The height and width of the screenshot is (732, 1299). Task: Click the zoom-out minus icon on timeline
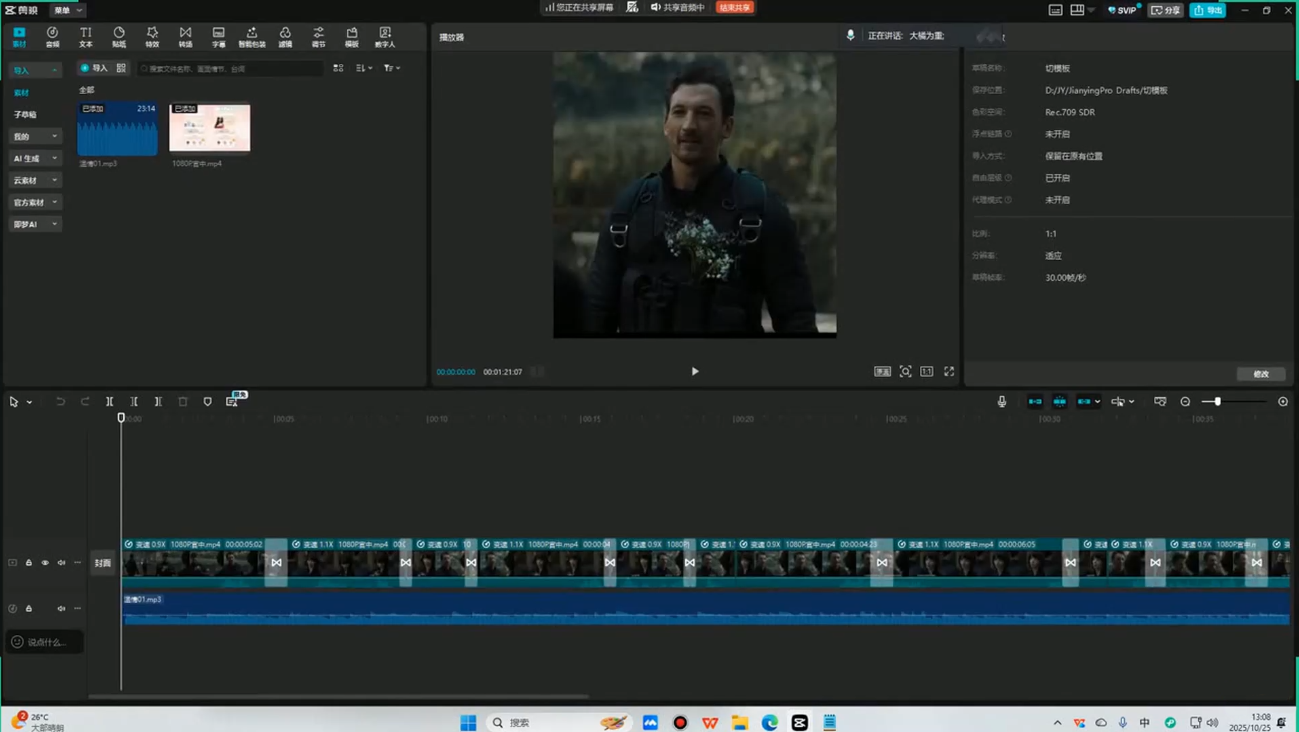click(1185, 402)
